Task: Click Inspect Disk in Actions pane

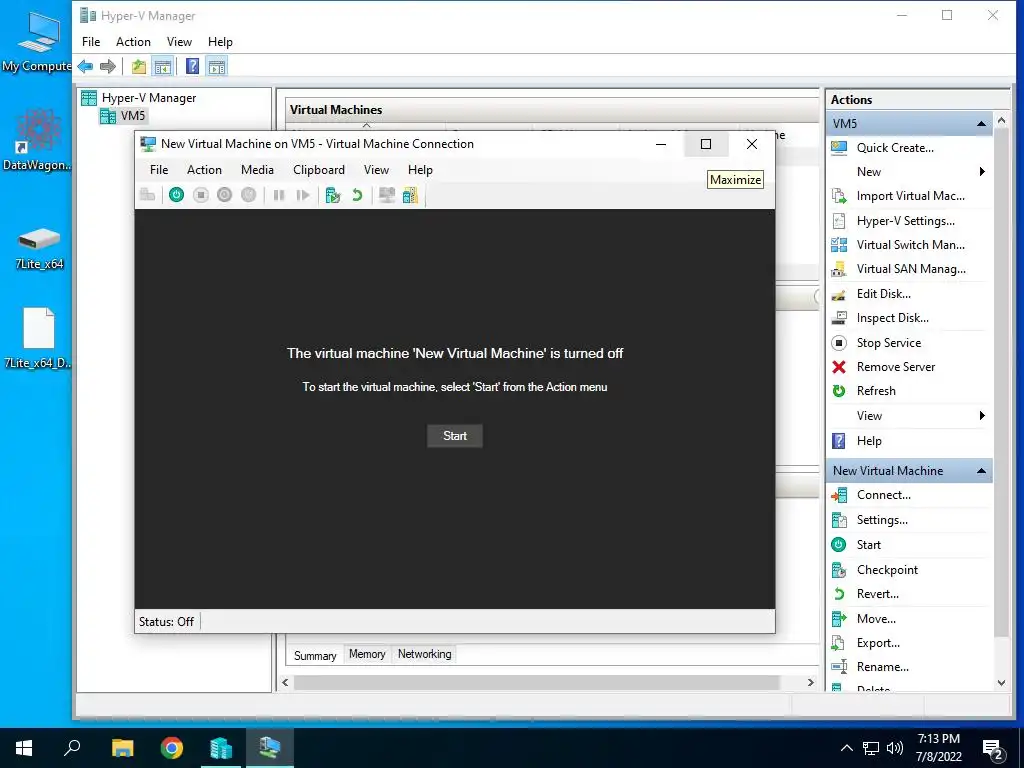Action: [x=892, y=318]
